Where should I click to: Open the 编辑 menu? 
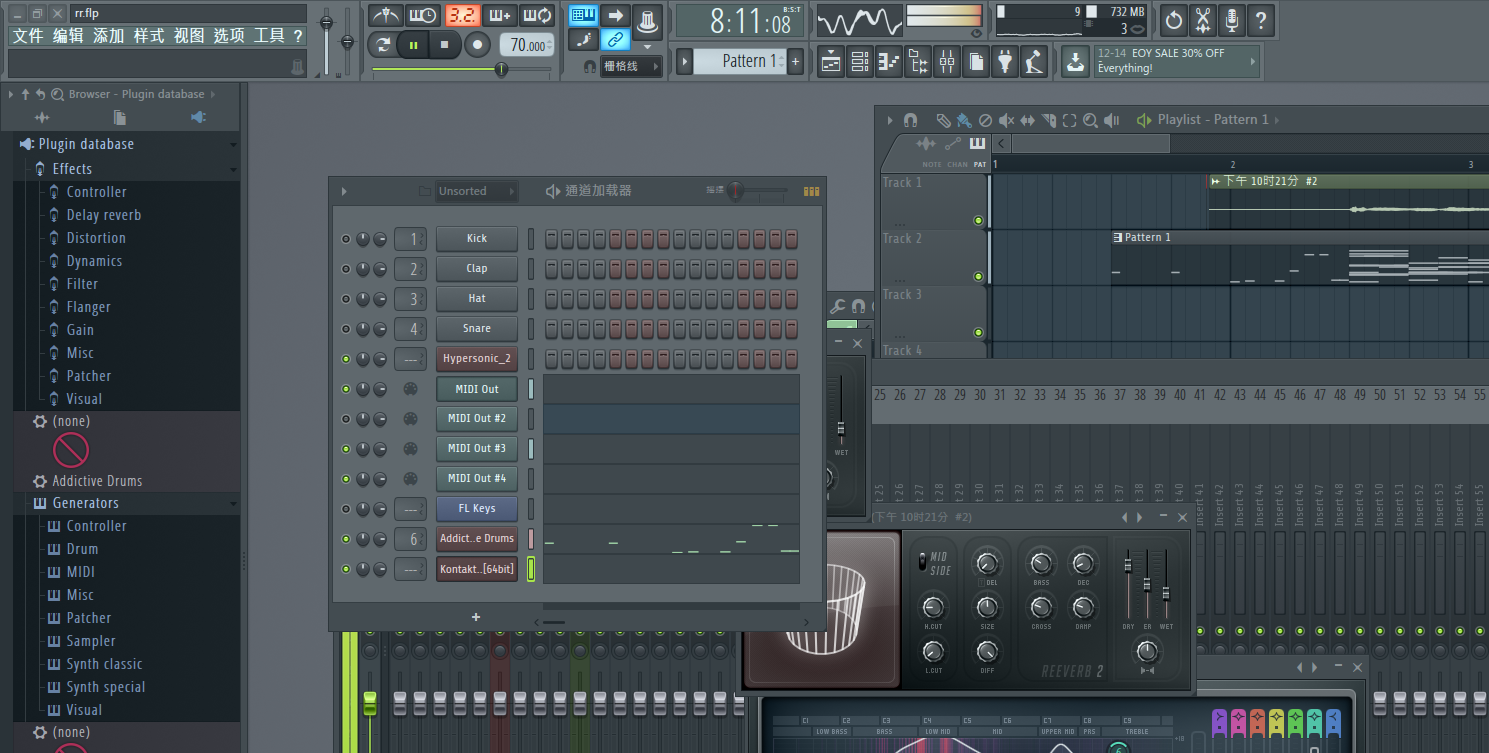coord(68,36)
